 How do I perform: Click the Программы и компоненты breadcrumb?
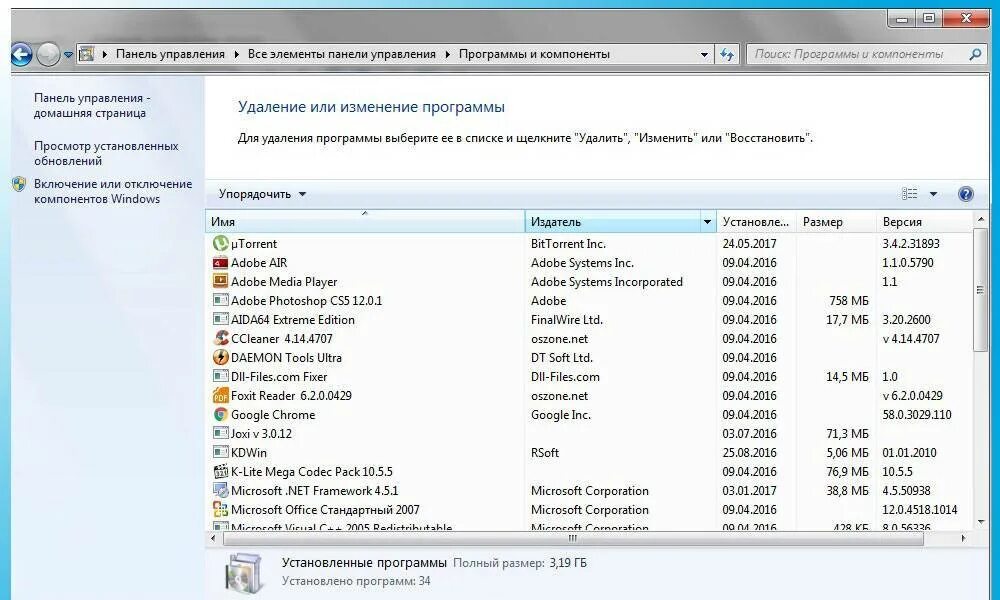[534, 54]
